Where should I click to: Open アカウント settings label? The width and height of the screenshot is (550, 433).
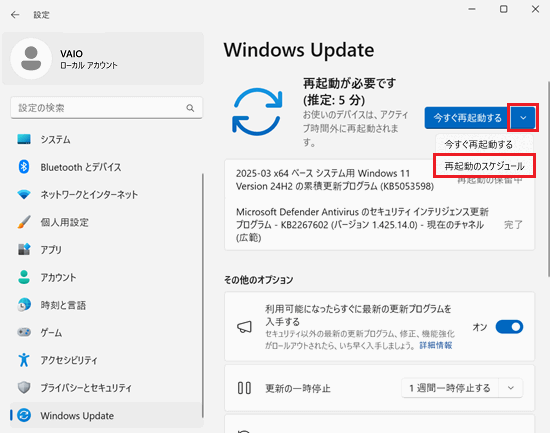click(x=58, y=277)
